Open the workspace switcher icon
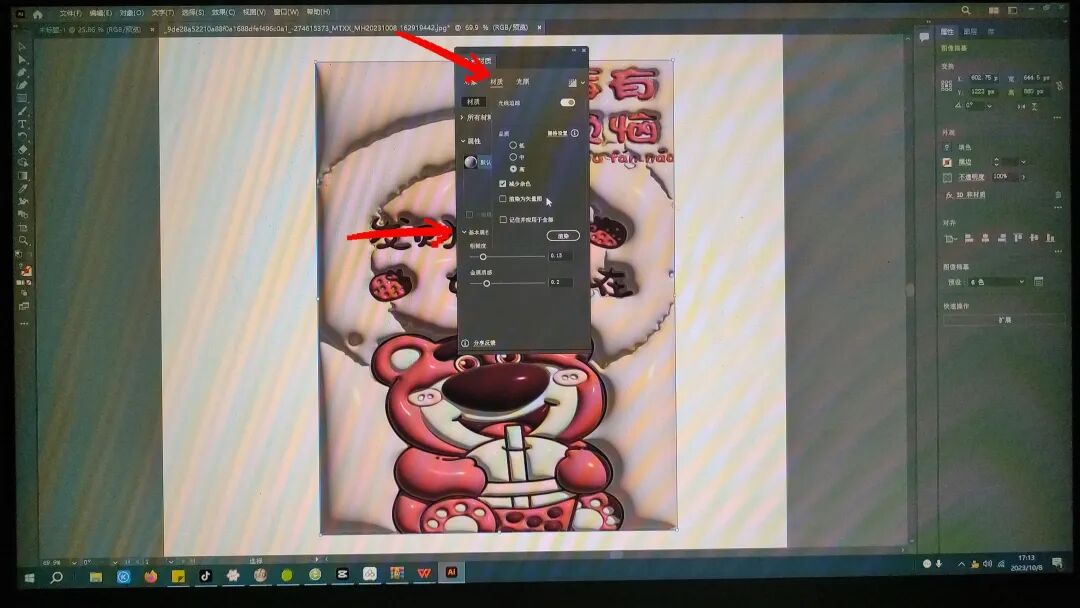Image resolution: width=1080 pixels, height=608 pixels. click(x=1012, y=10)
